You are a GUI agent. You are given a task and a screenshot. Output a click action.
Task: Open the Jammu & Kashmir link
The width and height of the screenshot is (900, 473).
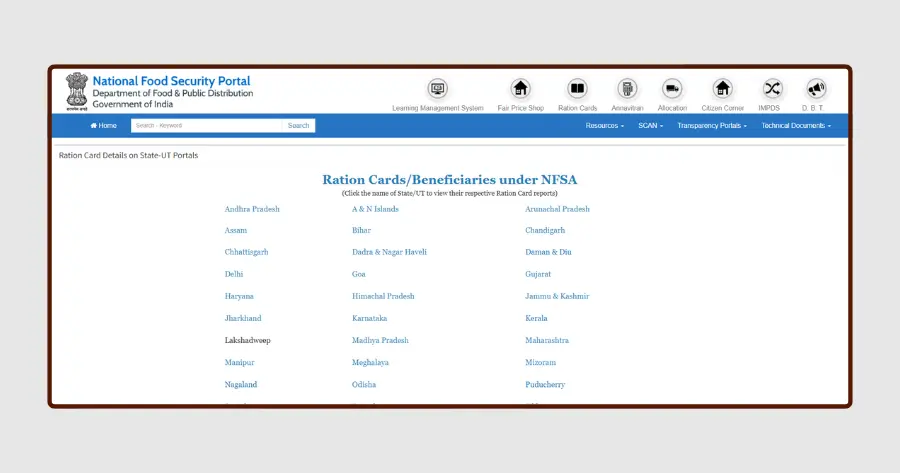pos(557,296)
